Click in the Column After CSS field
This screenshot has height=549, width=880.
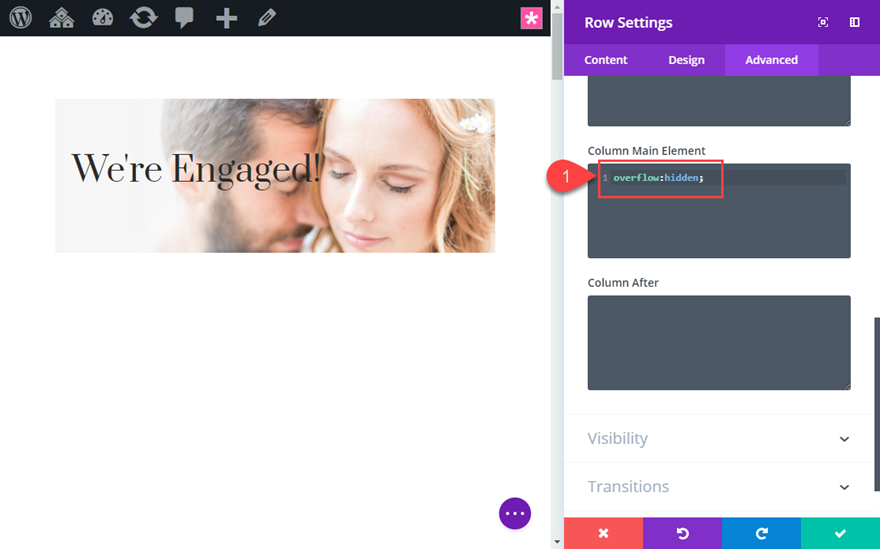pyautogui.click(x=719, y=342)
